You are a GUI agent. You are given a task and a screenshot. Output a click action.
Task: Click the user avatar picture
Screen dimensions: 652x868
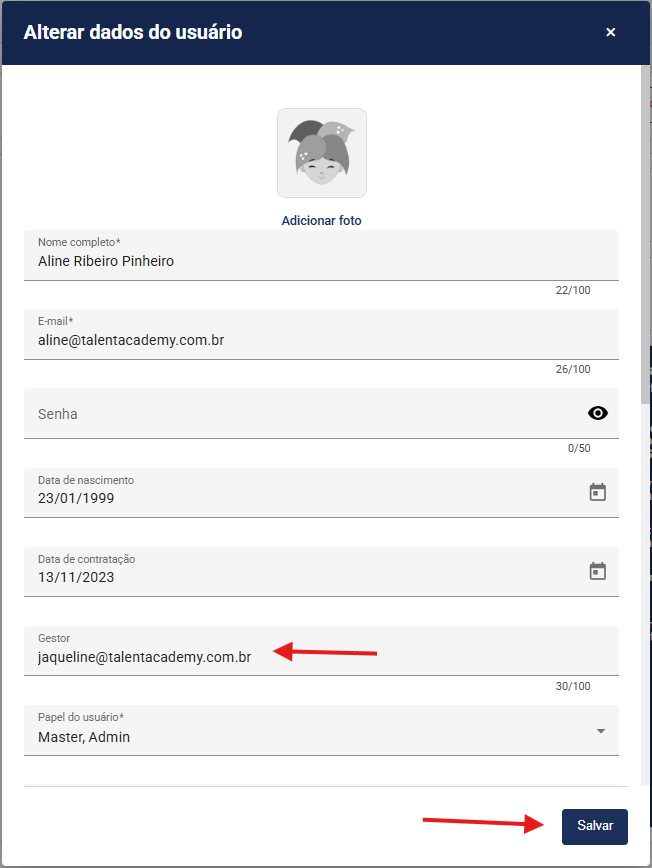(322, 153)
